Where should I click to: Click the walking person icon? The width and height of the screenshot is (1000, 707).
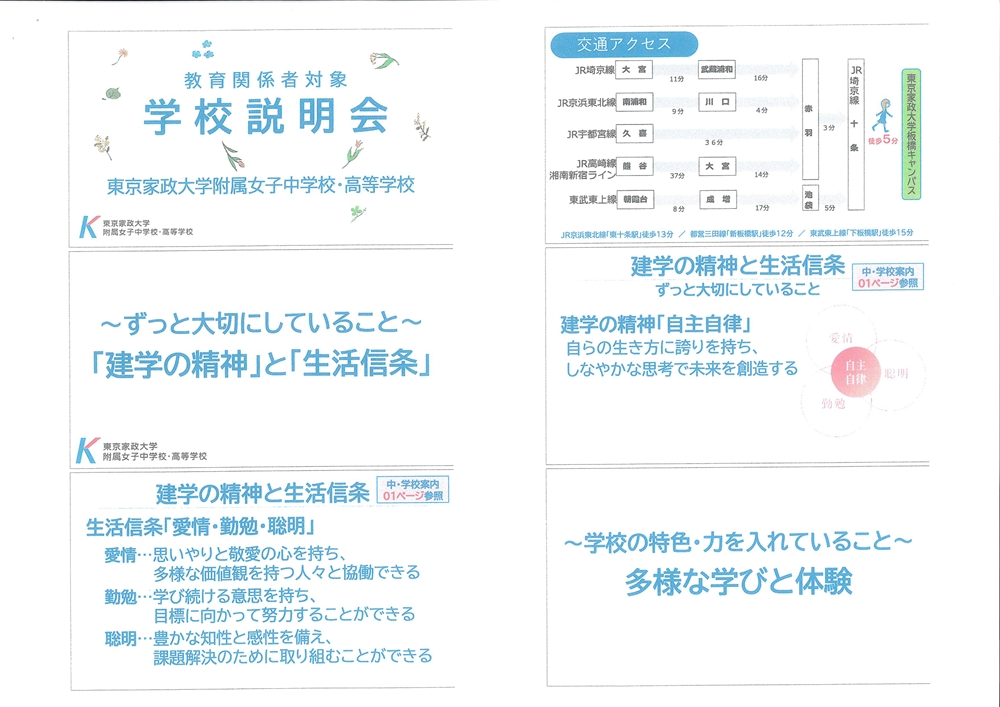coord(883,114)
